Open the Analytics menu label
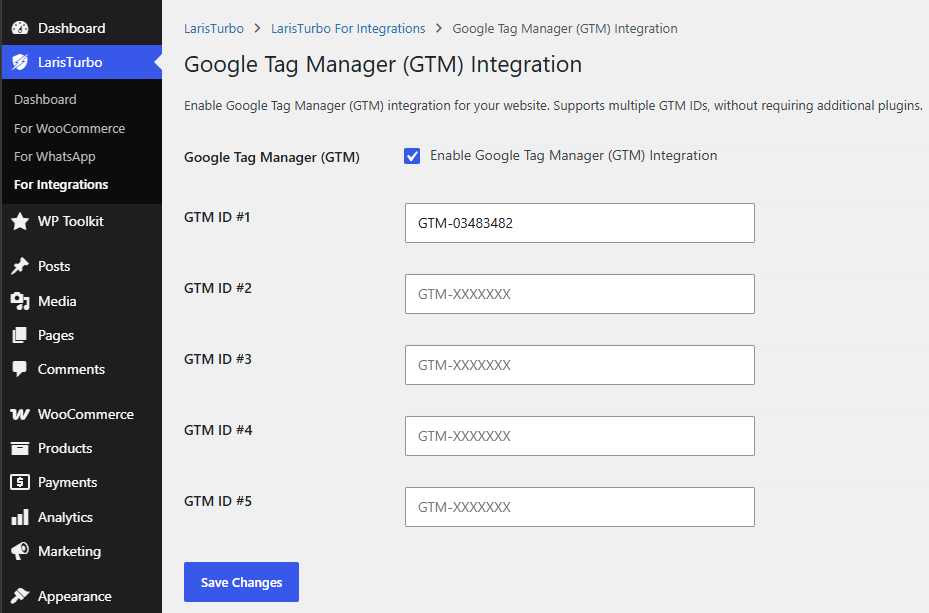 [65, 517]
